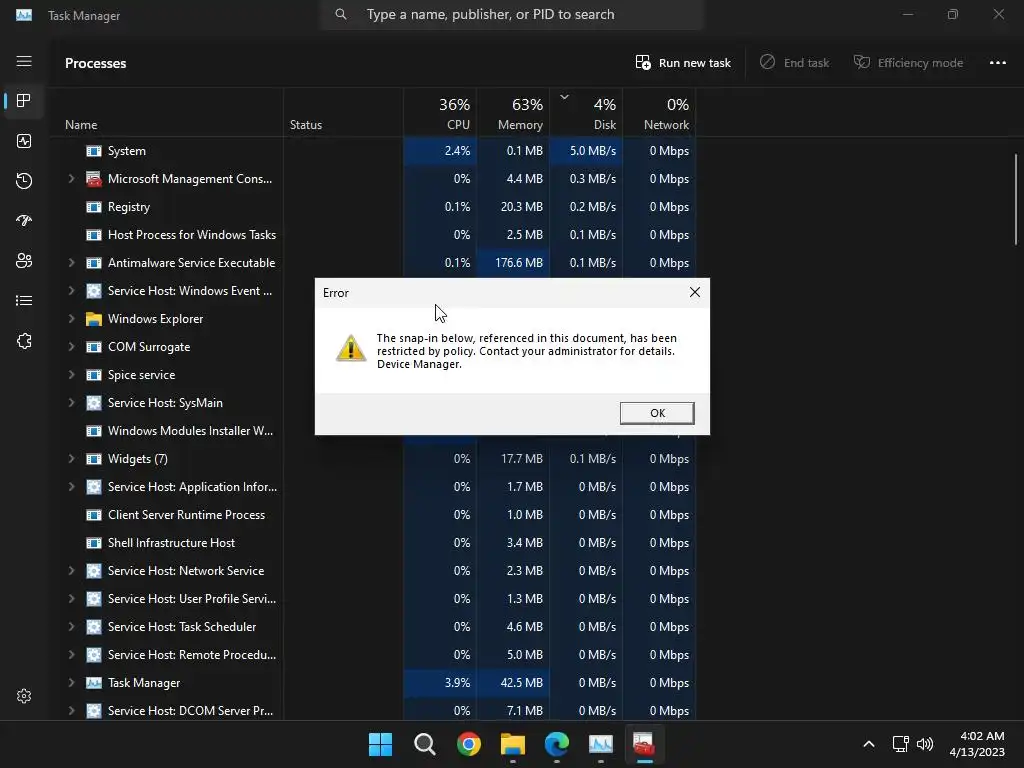This screenshot has width=1024, height=768.
Task: Sort by the CPU column header
Action: [x=440, y=114]
